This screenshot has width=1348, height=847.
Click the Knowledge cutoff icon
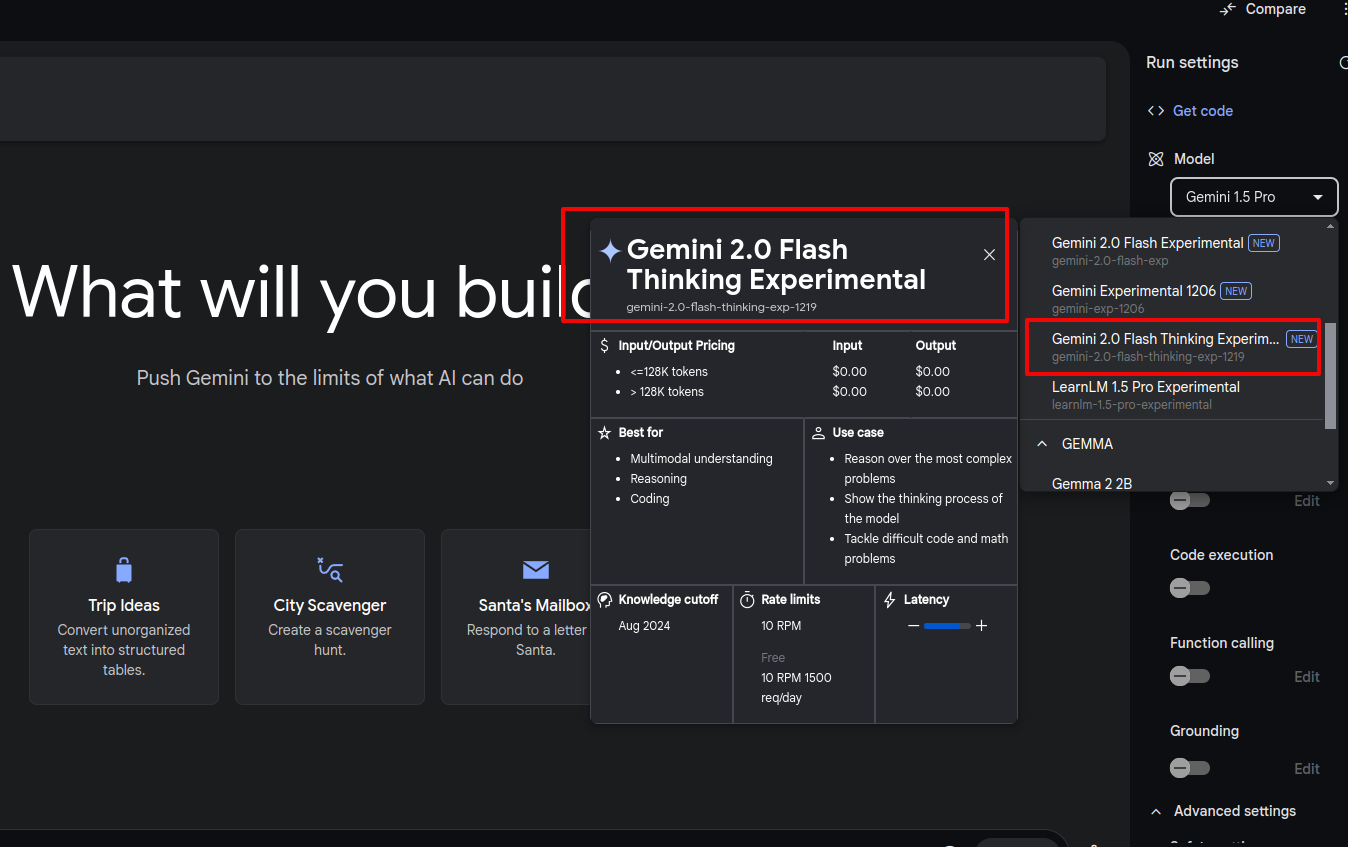tap(604, 600)
